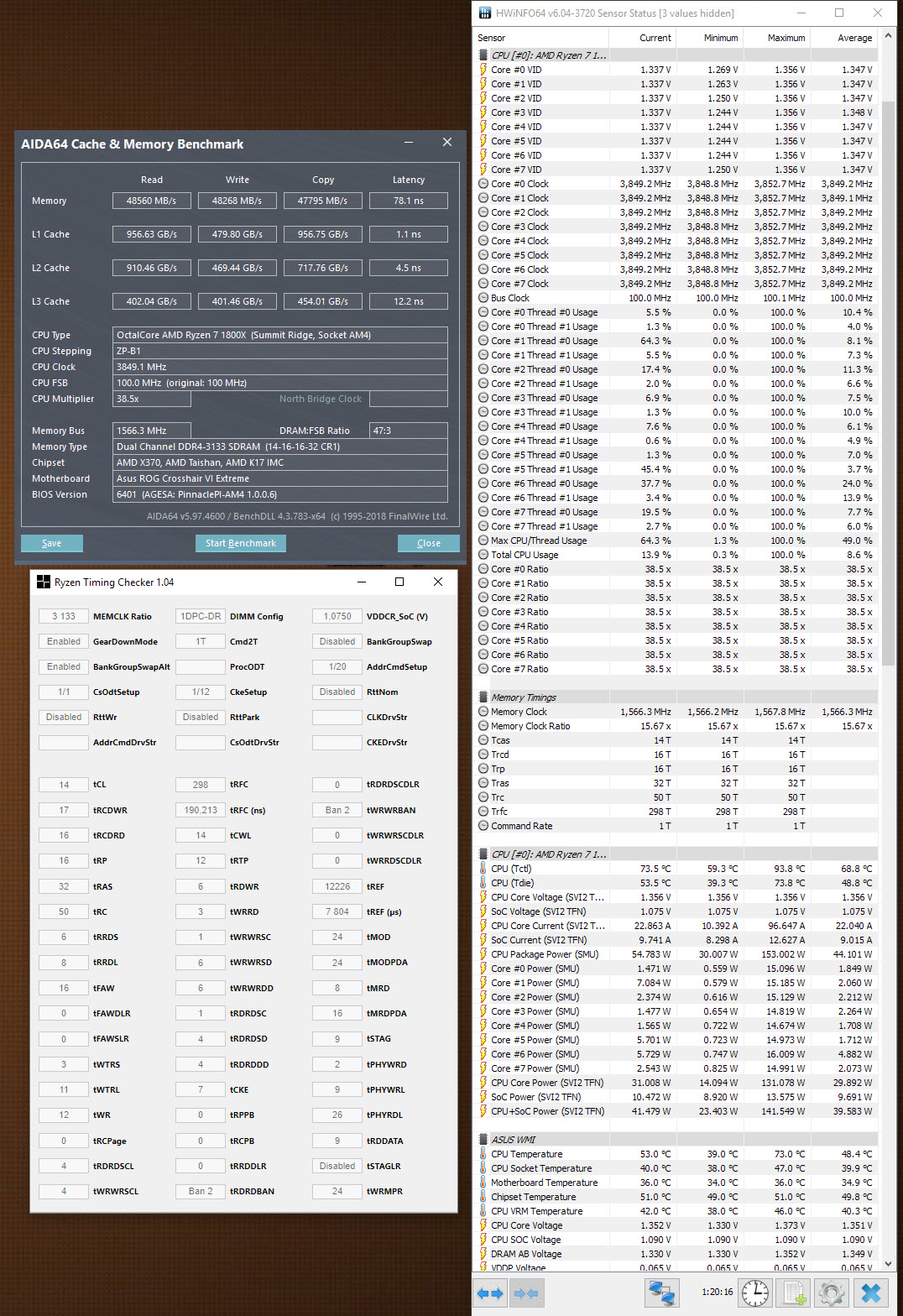This screenshot has width=903, height=1316.
Task: Click the lightning icon beside SoC Current (SVI2 TFN)
Action: [x=483, y=940]
